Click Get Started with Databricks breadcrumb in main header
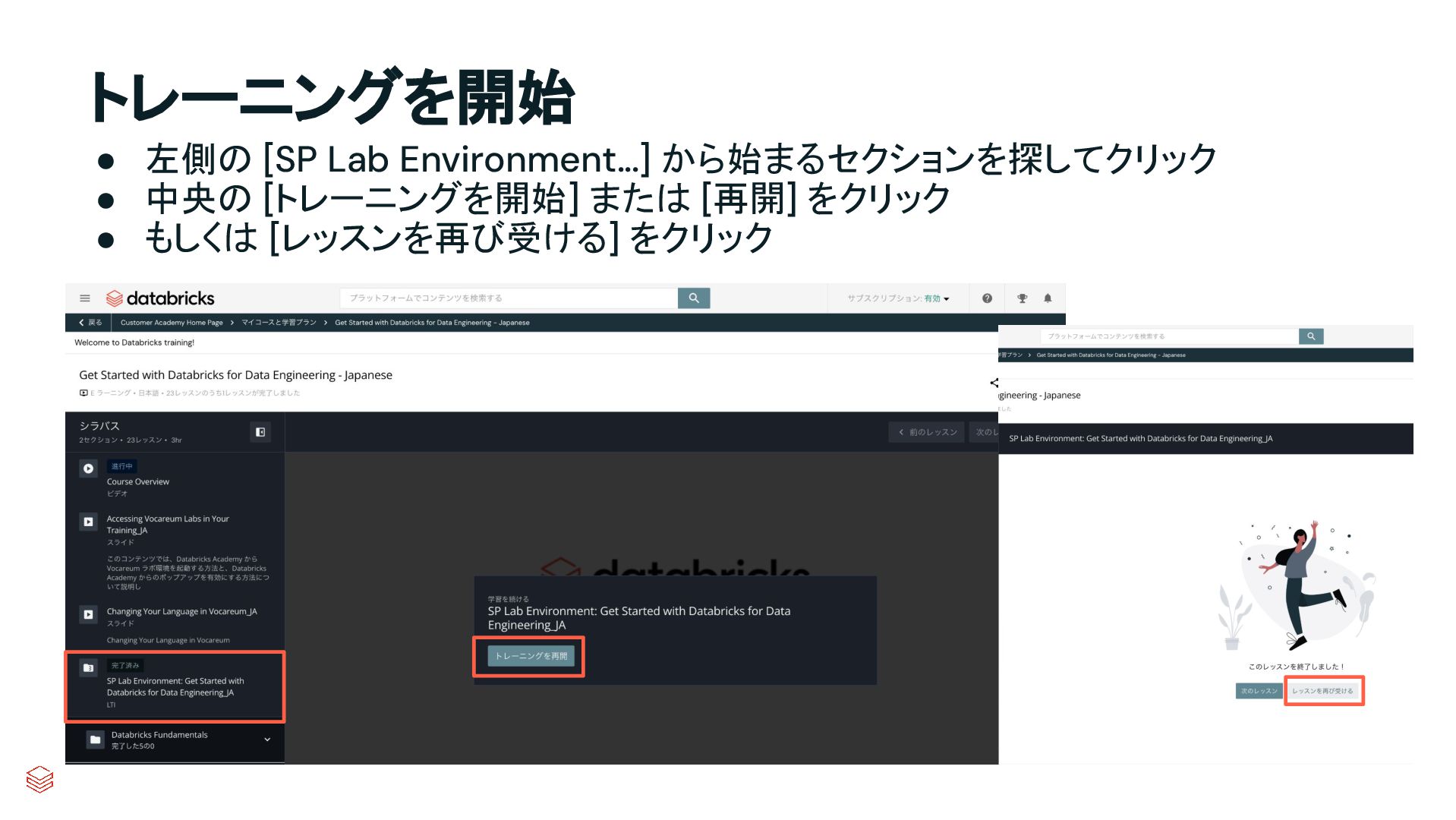Image resolution: width=1456 pixels, height=820 pixels. coord(432,323)
